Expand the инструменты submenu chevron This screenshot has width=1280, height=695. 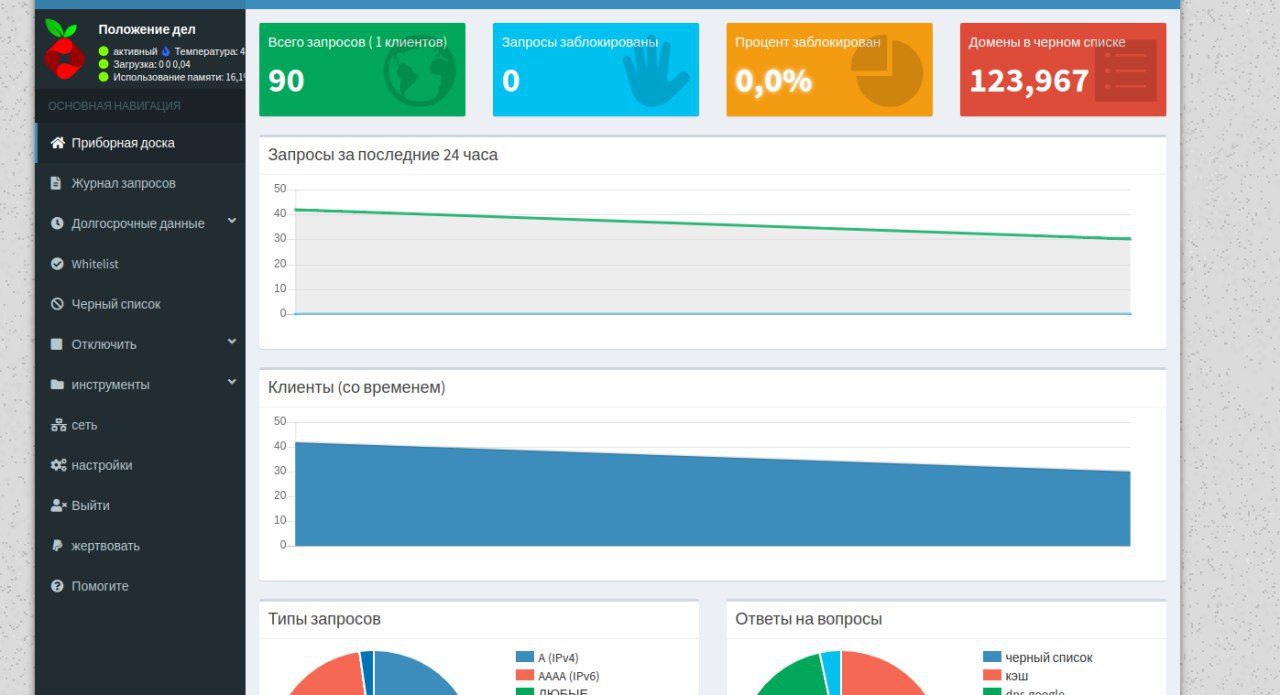click(x=232, y=382)
